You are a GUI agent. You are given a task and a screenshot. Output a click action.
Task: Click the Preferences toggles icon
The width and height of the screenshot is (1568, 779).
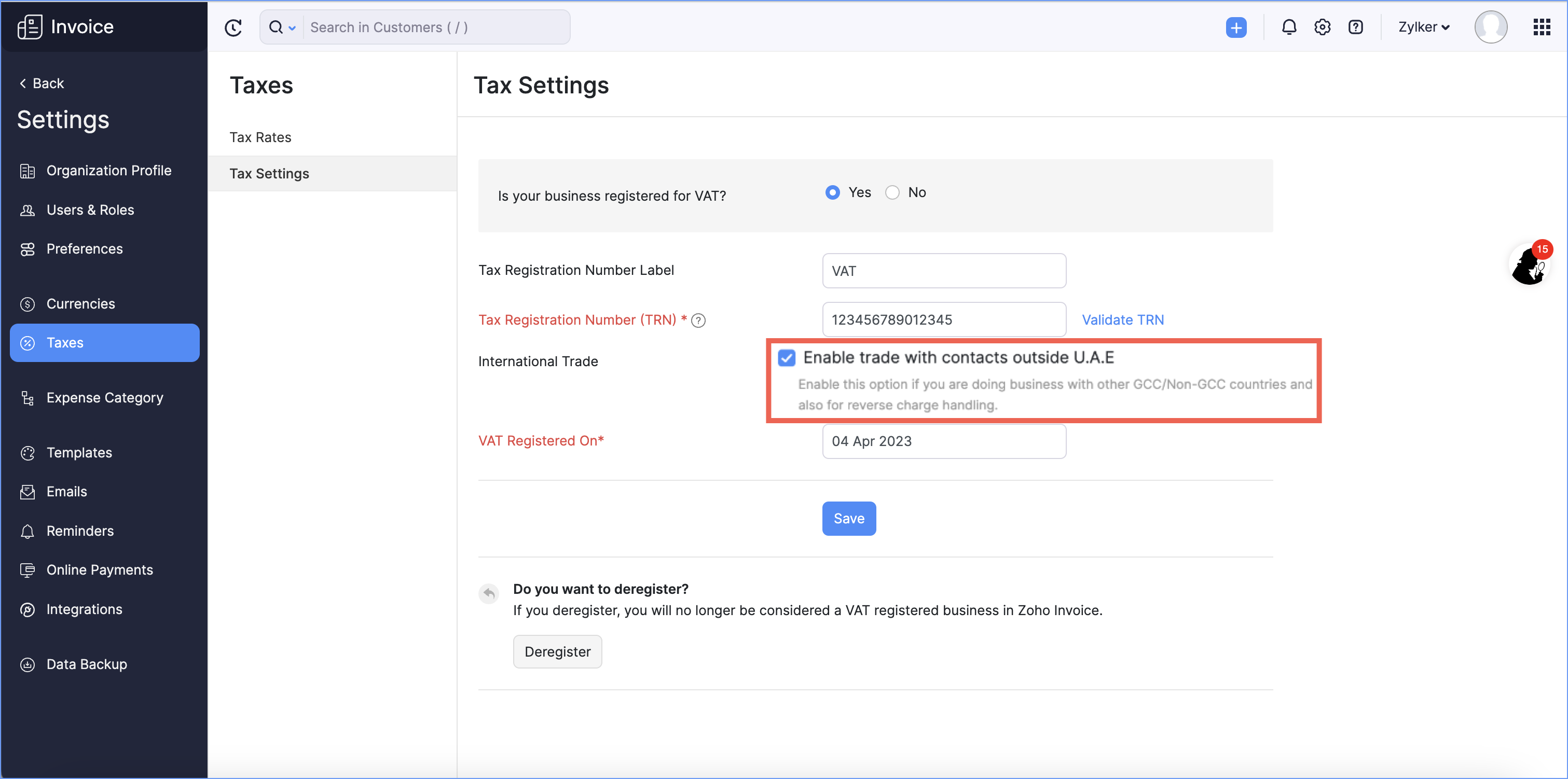[x=27, y=249]
